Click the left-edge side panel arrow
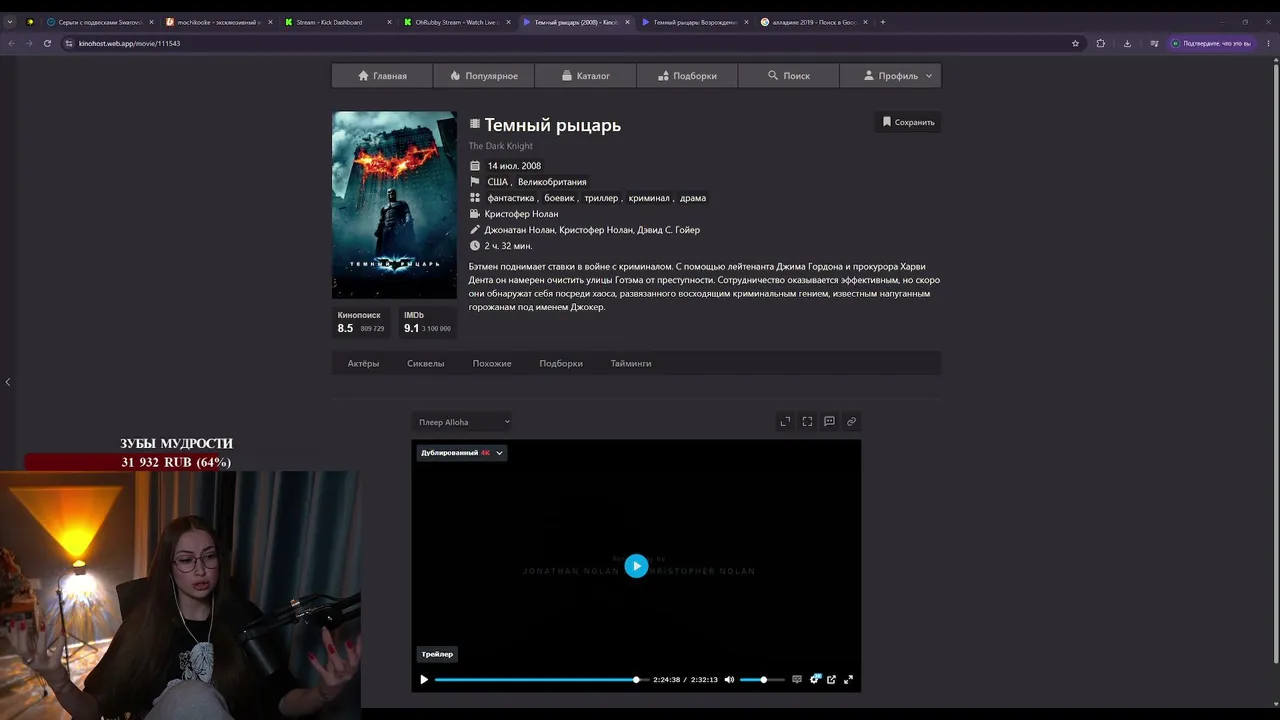This screenshot has height=720, width=1280. (7, 382)
